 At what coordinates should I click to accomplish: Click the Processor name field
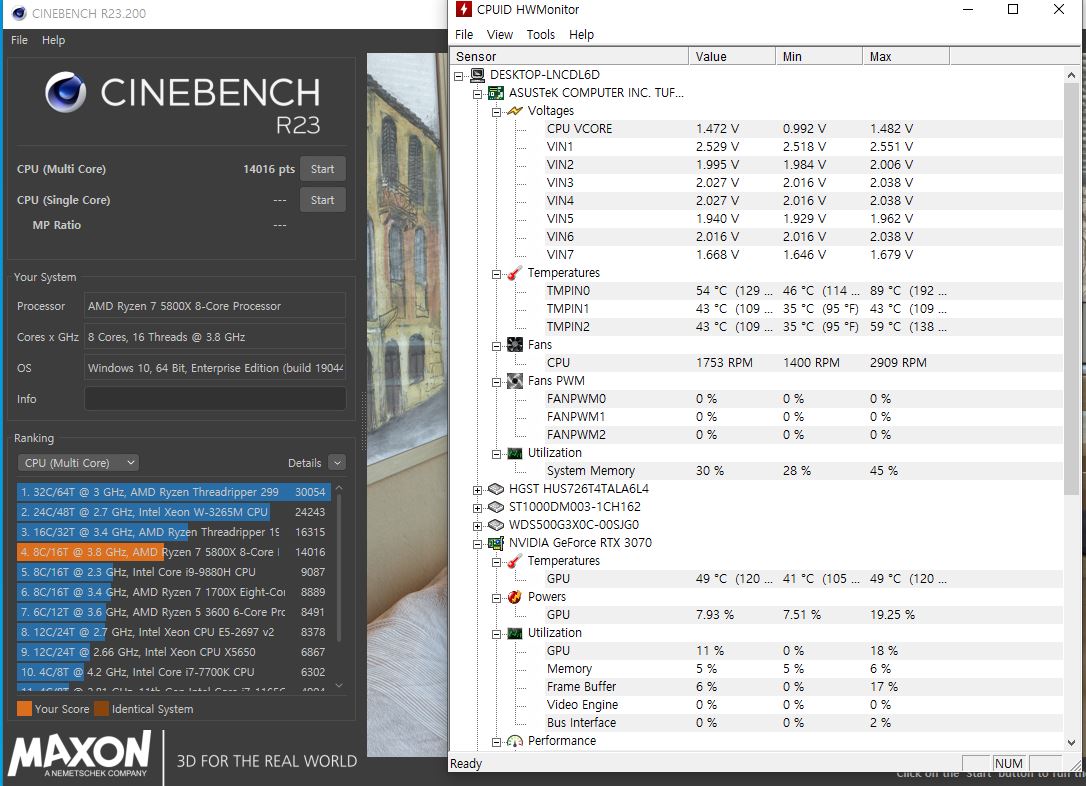[x=215, y=306]
